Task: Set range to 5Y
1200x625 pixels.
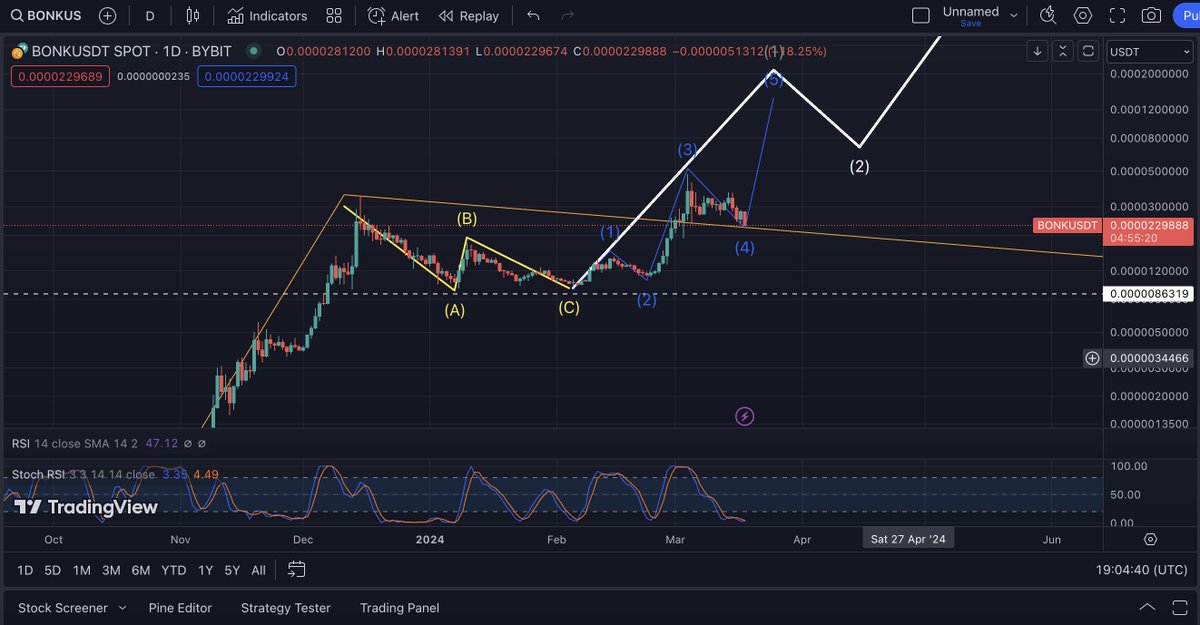Action: 232,570
